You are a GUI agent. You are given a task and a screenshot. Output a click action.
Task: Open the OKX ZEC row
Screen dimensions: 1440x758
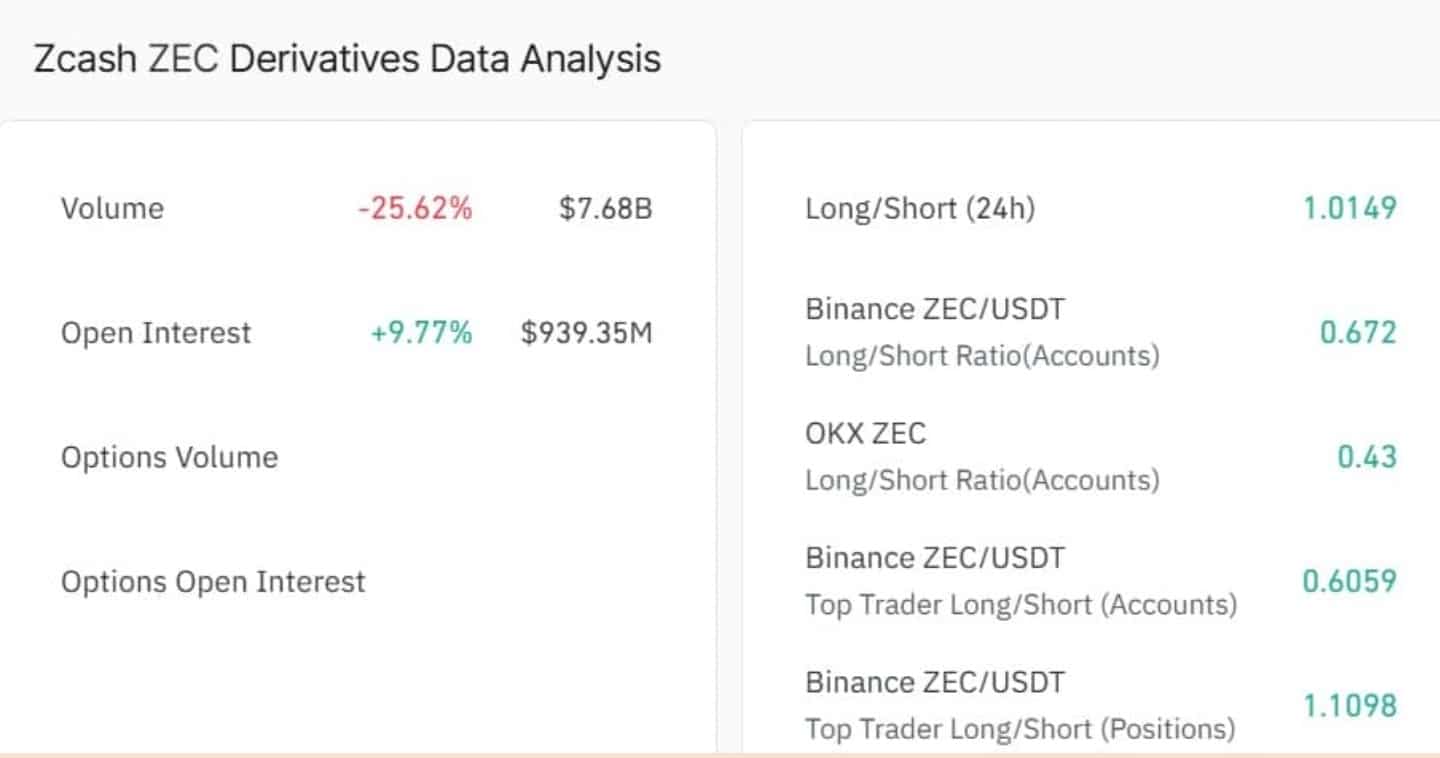pos(866,434)
